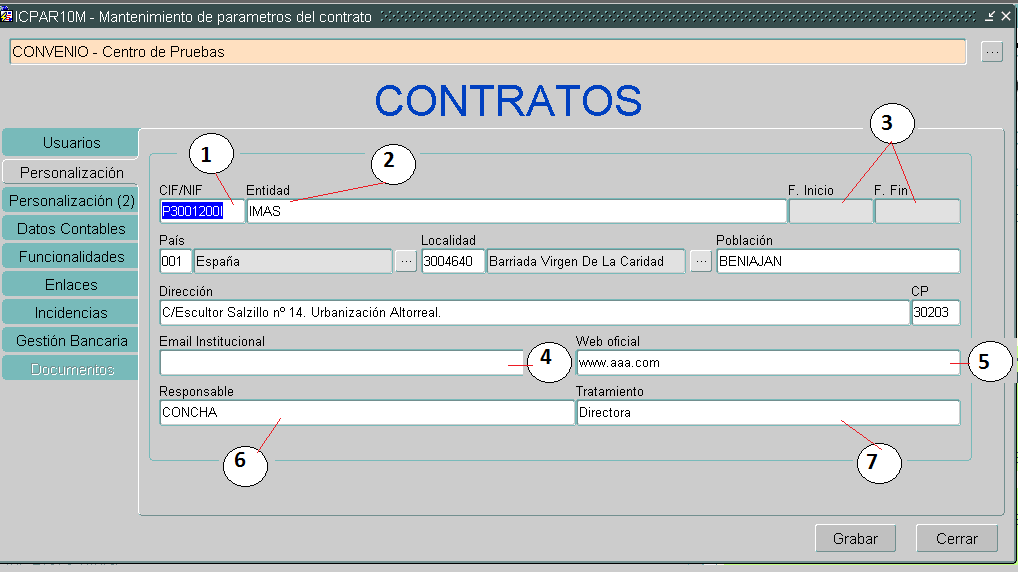This screenshot has height=572, width=1018.
Task: Click the Web oficial field
Action: tap(768, 362)
